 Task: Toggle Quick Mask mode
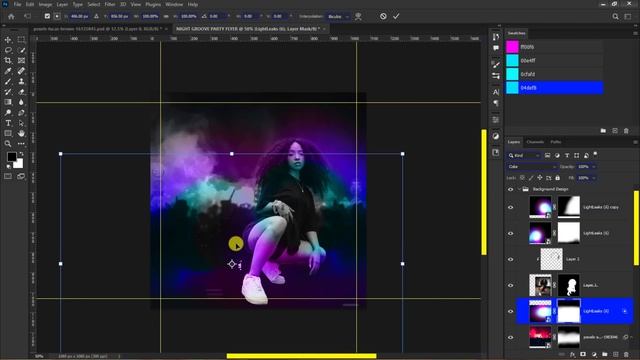[8, 176]
